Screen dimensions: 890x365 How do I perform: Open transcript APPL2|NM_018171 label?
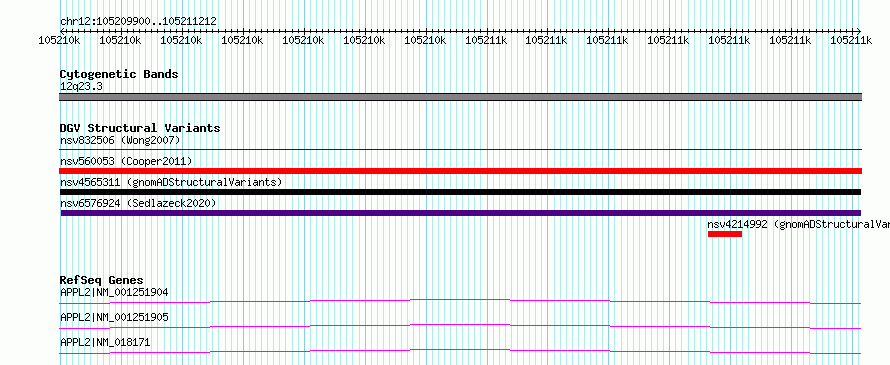pyautogui.click(x=105, y=342)
